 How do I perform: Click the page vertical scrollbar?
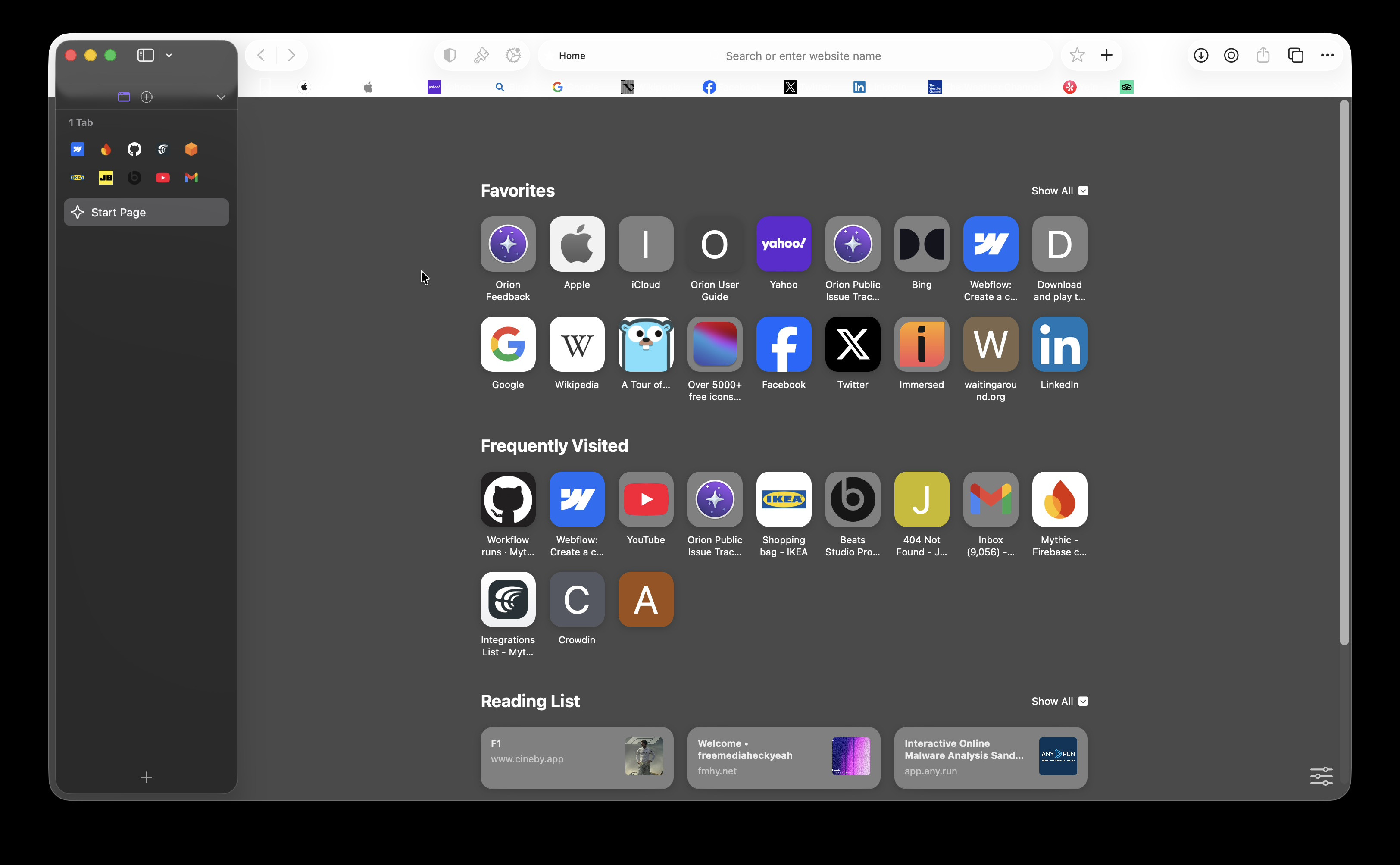[1344, 372]
